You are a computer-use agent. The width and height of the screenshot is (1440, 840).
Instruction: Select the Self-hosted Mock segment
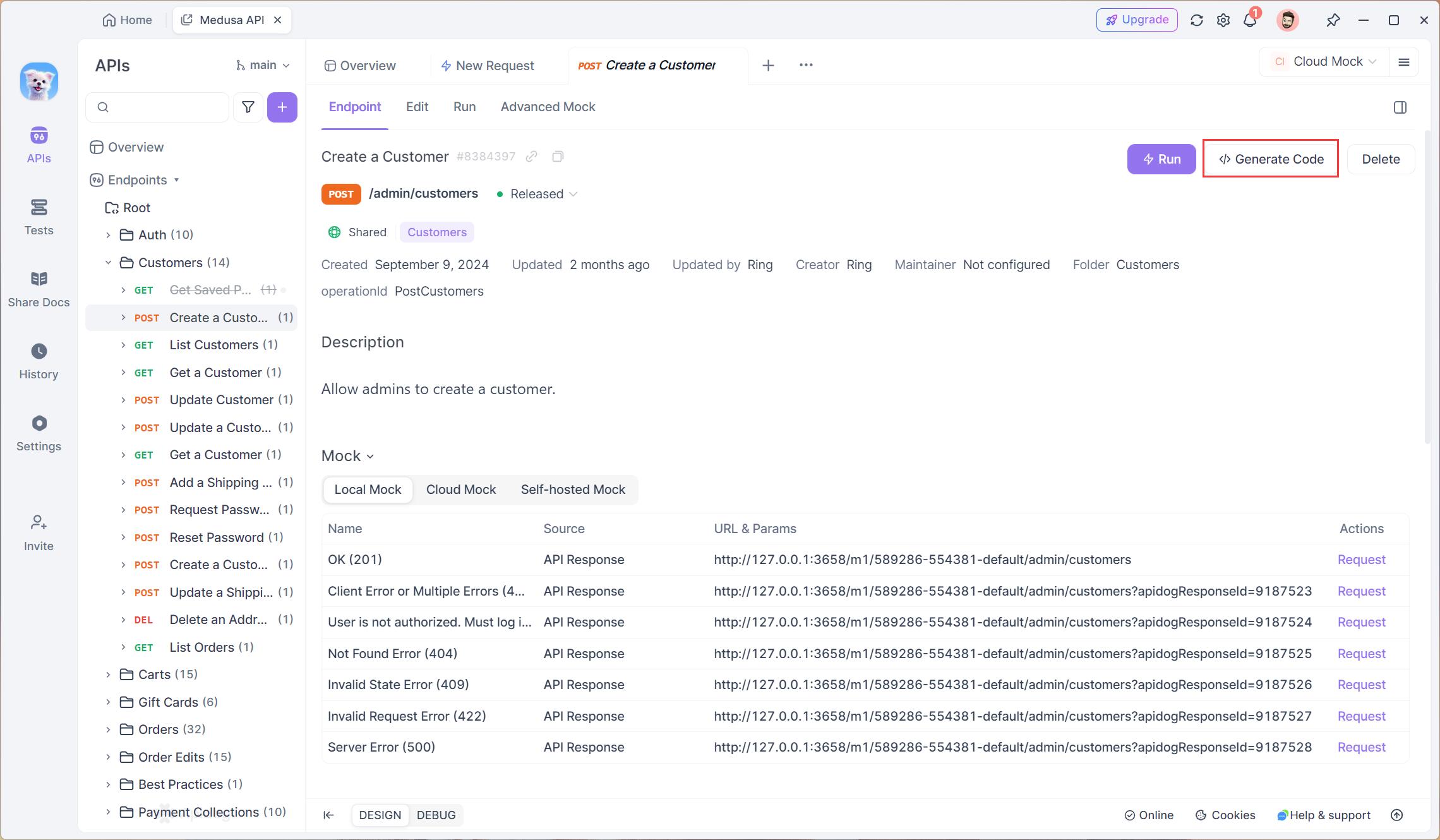tap(573, 489)
